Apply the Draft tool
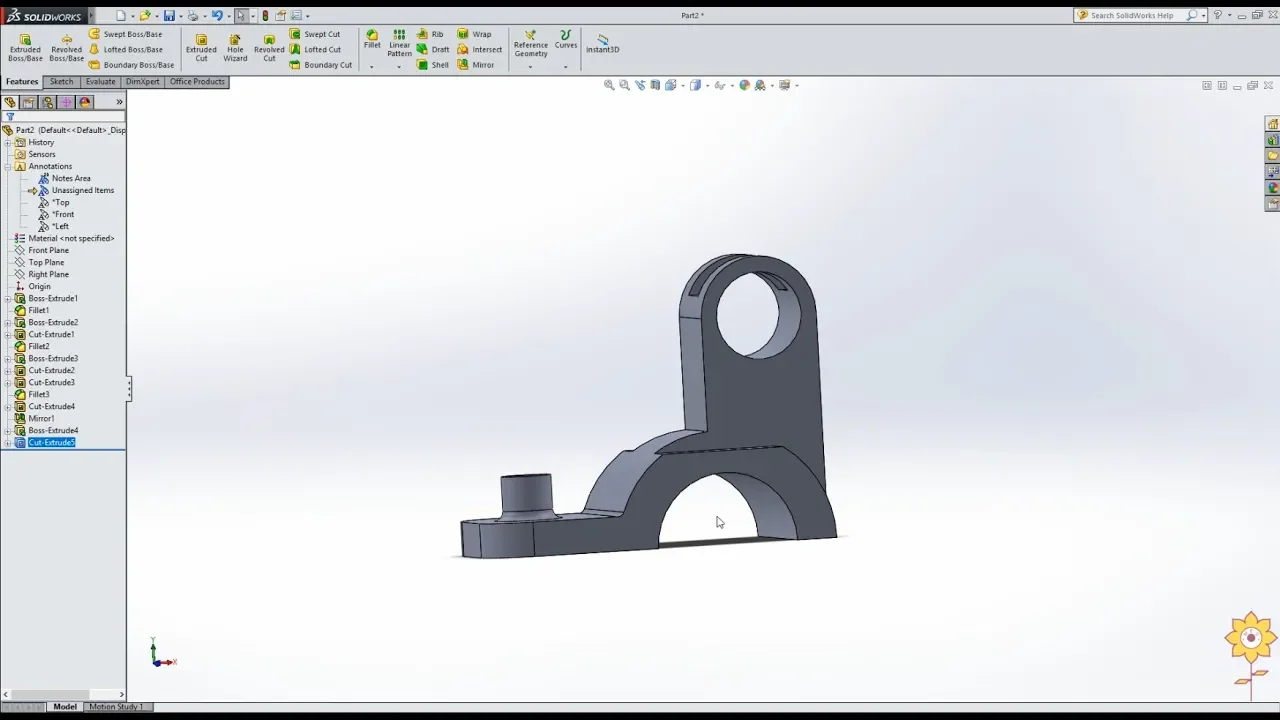Viewport: 1280px width, 720px height. point(433,49)
